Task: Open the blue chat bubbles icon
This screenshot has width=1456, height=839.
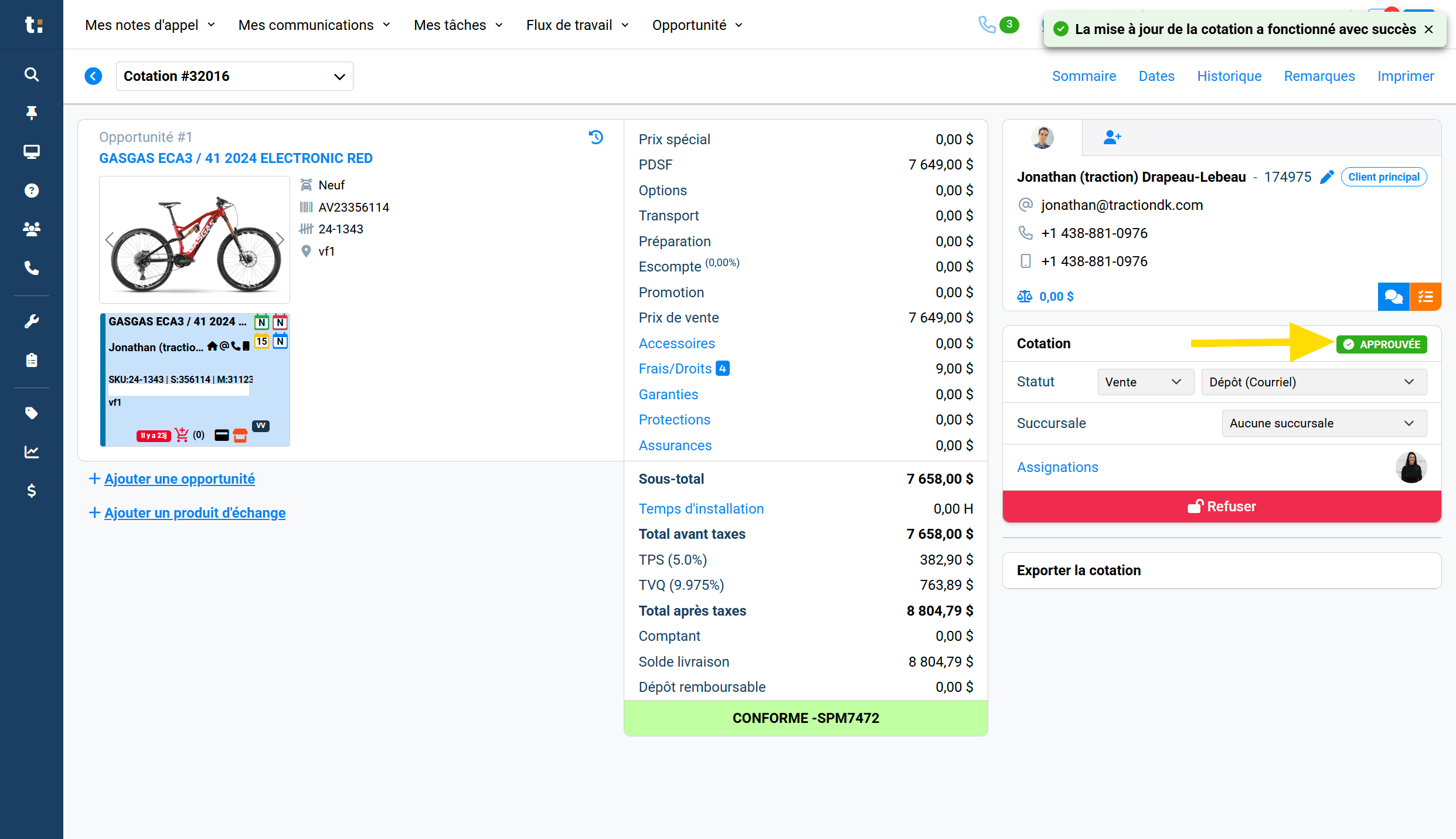Action: point(1393,297)
